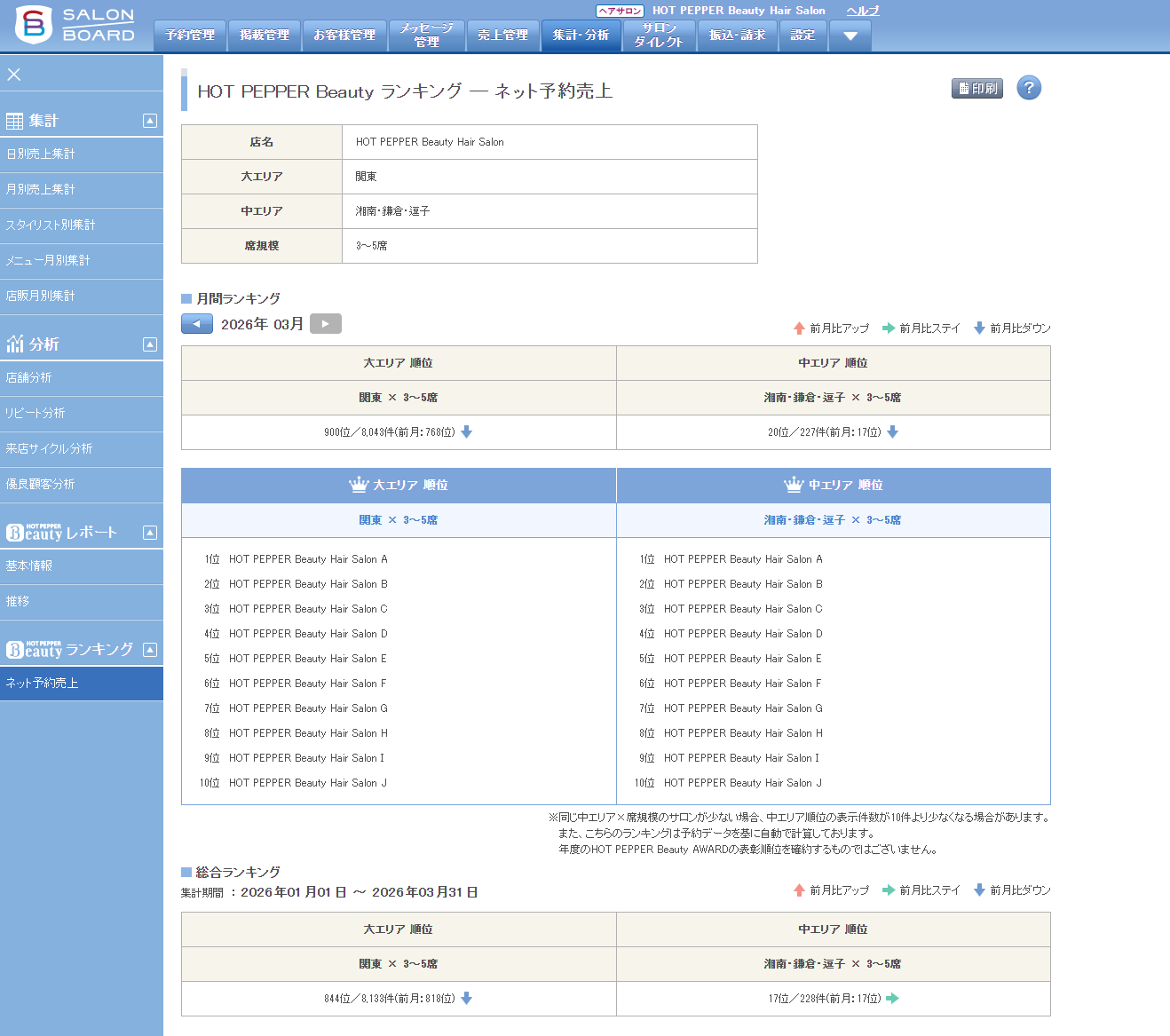The height and width of the screenshot is (1036, 1170).
Task: Click 5位 Salon E in 大エリア list
Action: (x=296, y=659)
